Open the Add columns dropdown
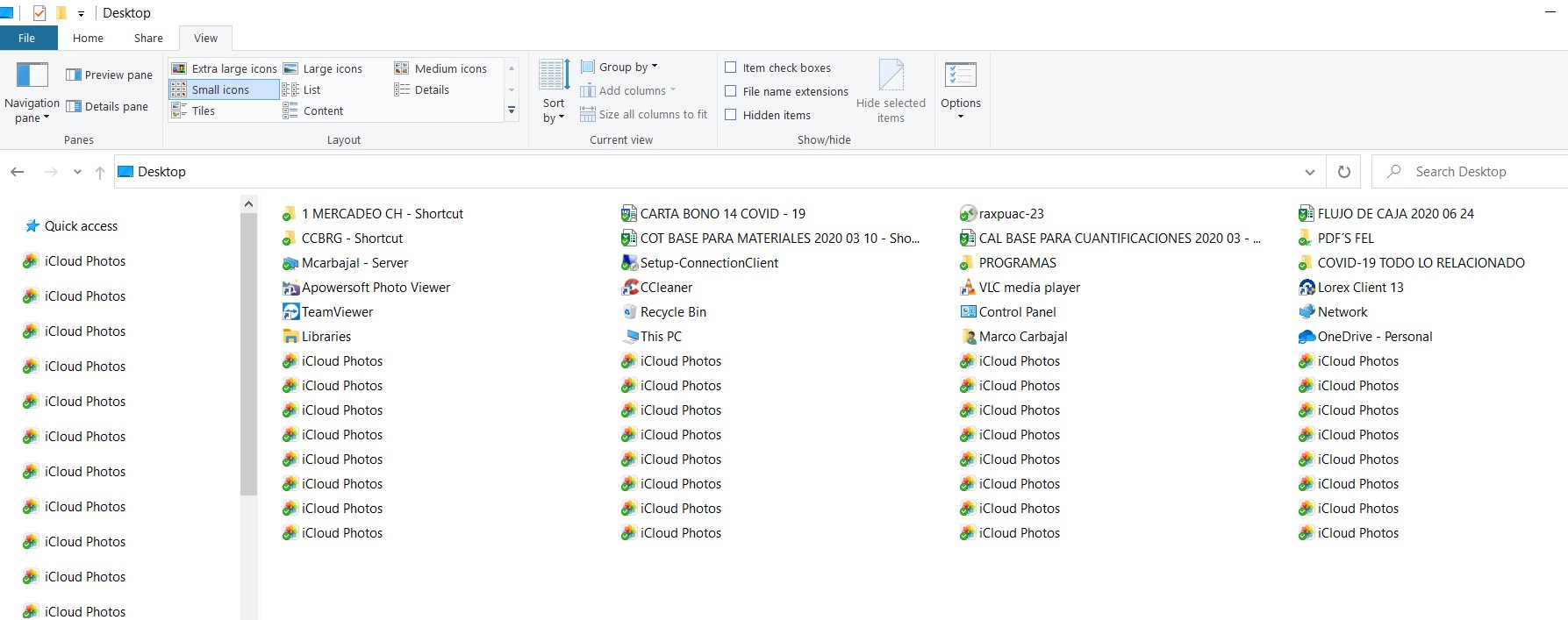This screenshot has height=620, width=1568. point(627,90)
